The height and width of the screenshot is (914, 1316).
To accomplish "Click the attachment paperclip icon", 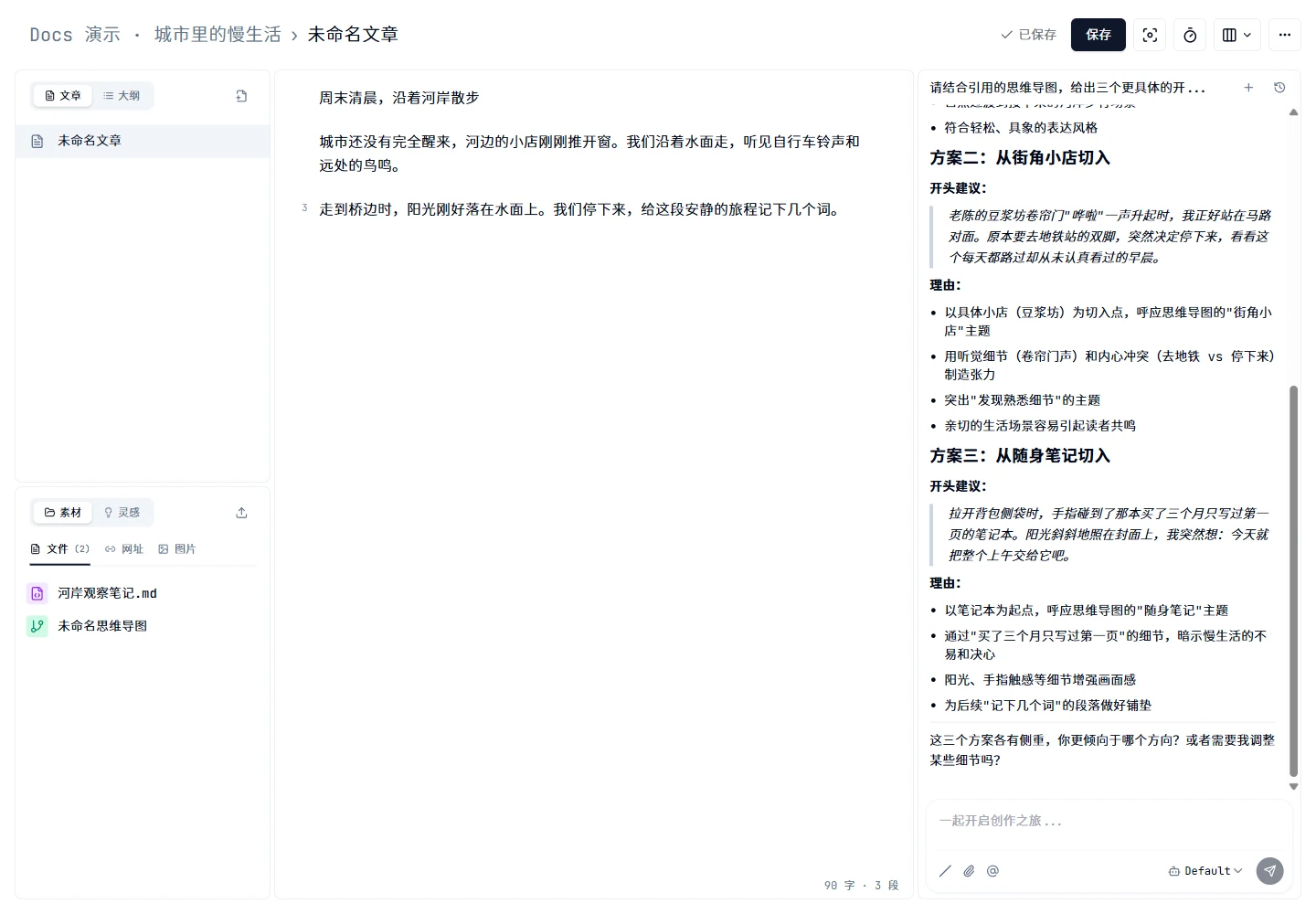I will tap(969, 871).
